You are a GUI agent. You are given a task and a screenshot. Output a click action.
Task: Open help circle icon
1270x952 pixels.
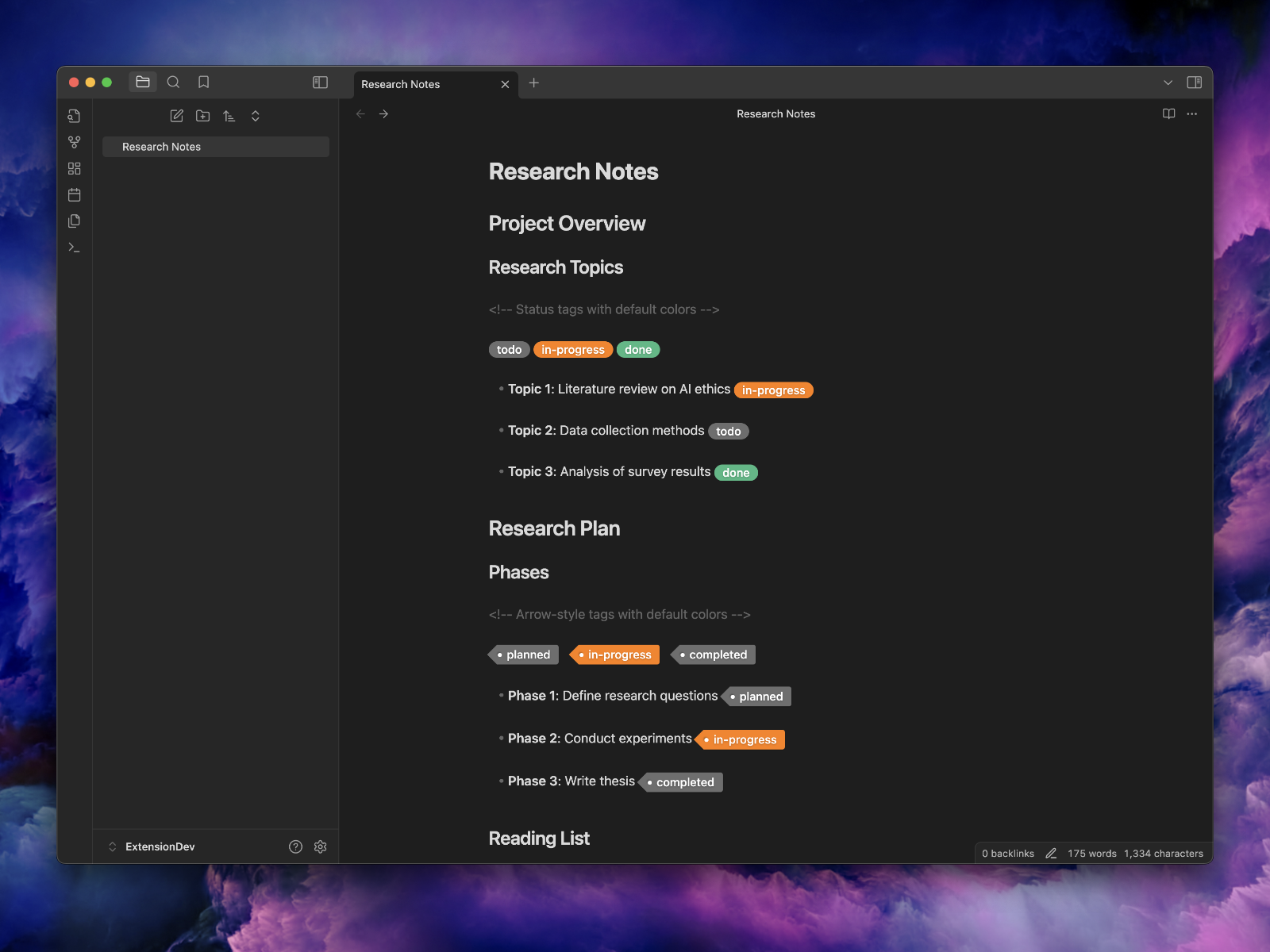click(x=296, y=846)
